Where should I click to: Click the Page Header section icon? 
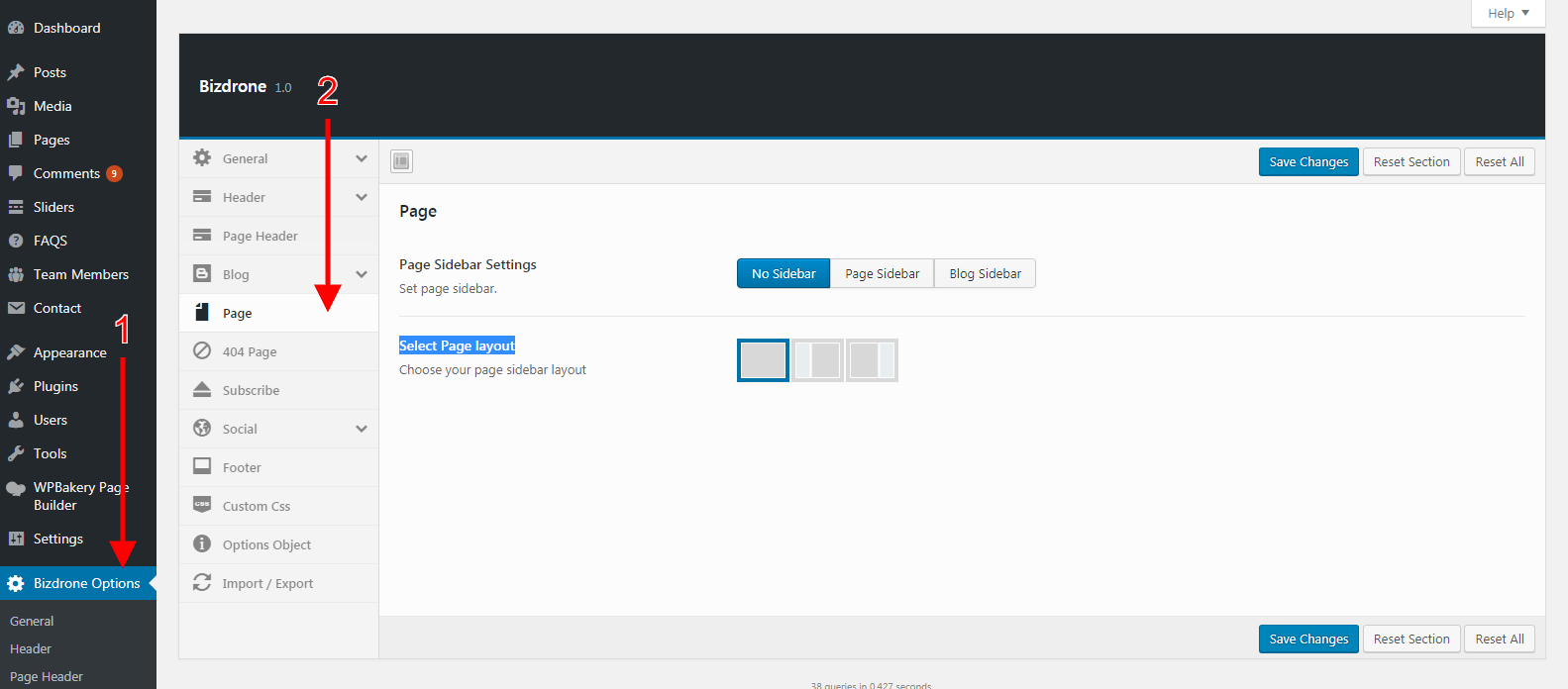tap(202, 236)
